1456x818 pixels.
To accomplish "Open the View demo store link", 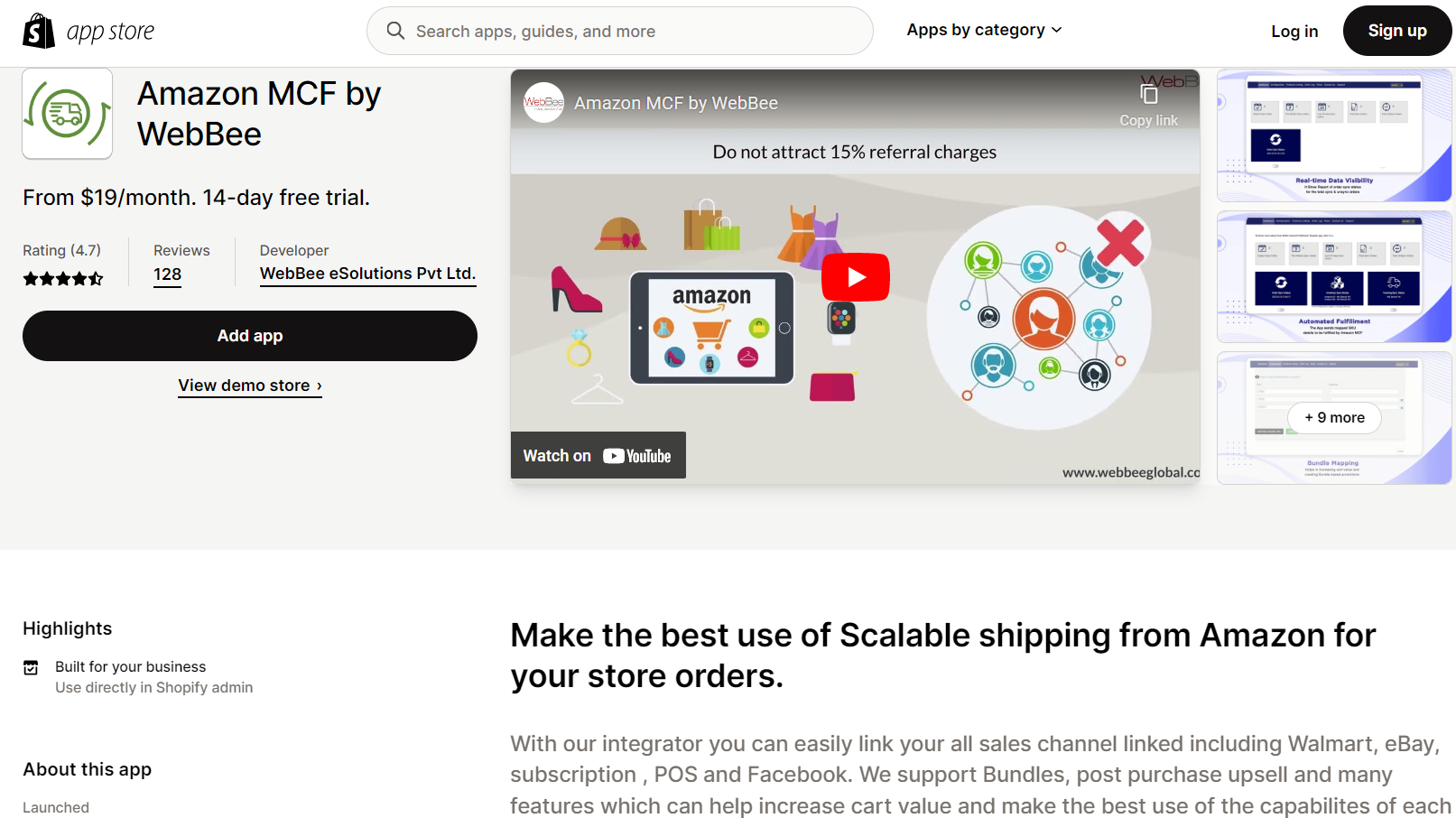I will coord(250,386).
